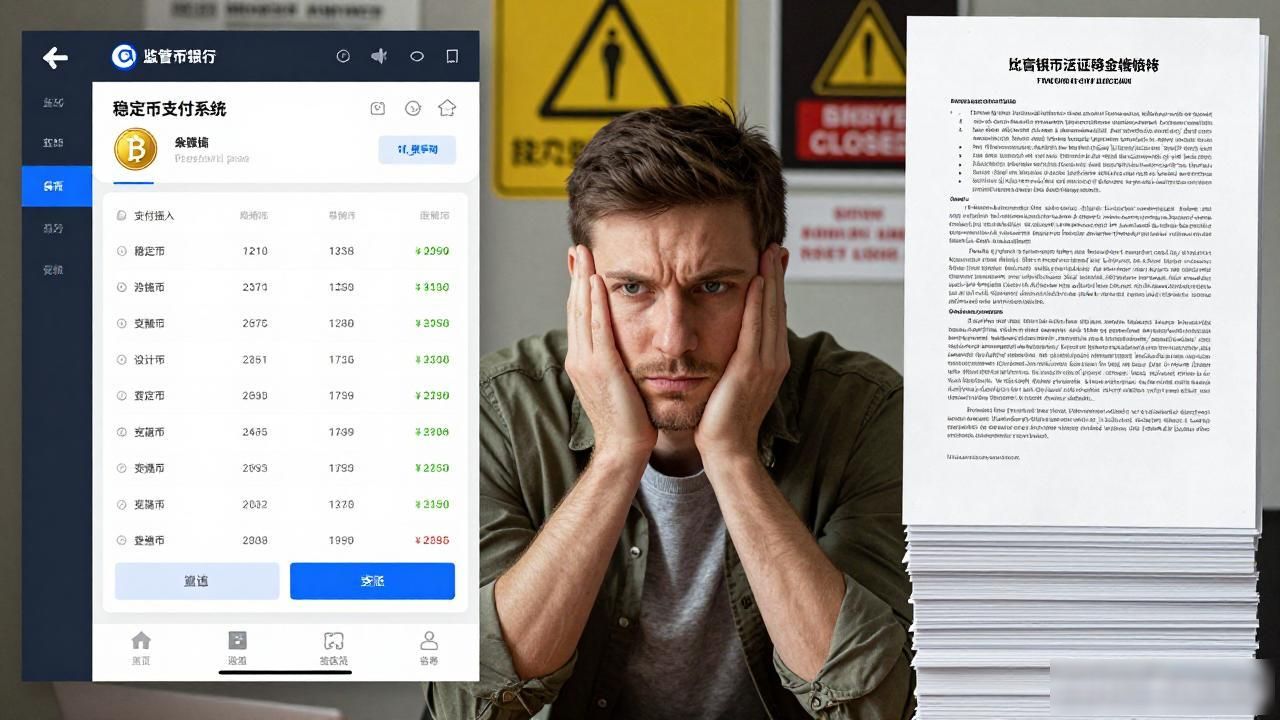
Task: Click the value 1210 in 稳定币 row
Action: 255,251
